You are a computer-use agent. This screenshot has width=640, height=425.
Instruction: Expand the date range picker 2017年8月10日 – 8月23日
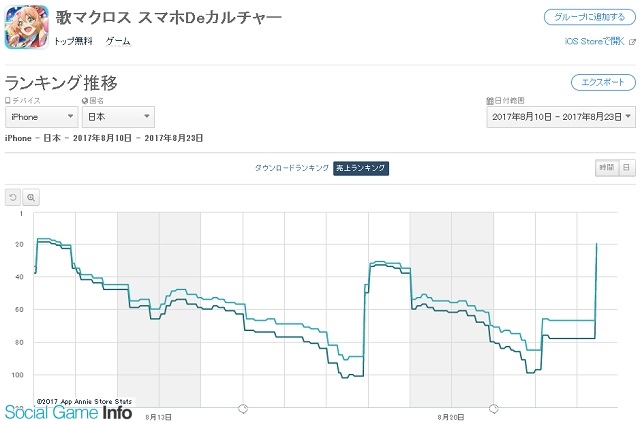(561, 117)
